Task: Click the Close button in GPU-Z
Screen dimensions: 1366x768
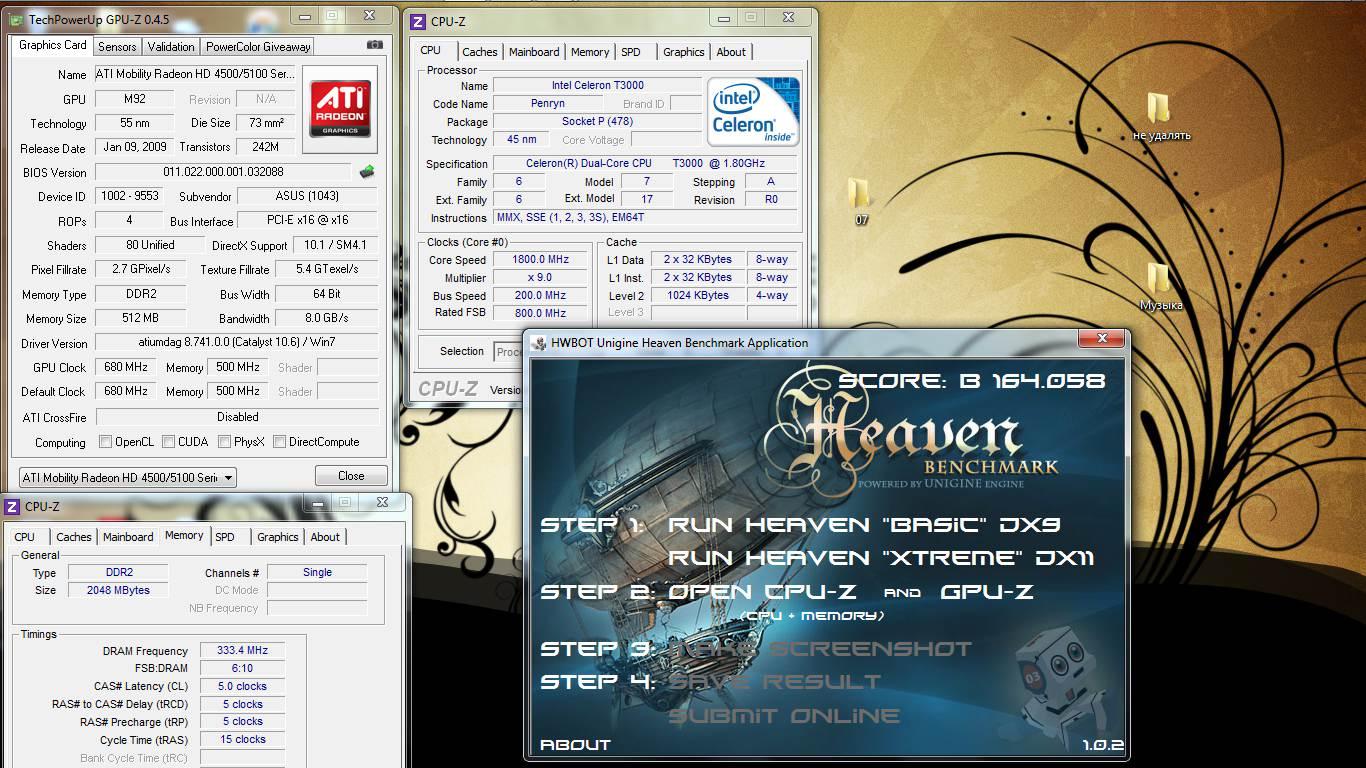Action: pos(351,476)
